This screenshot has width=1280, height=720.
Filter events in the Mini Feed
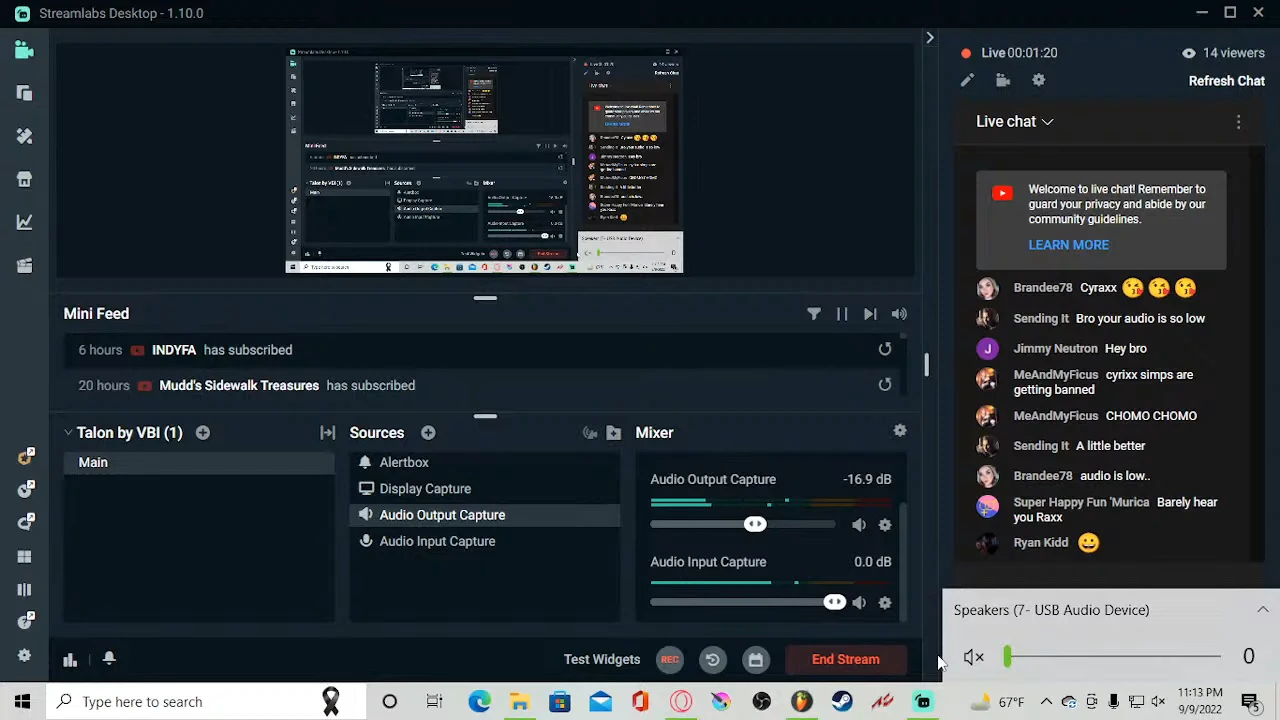814,313
